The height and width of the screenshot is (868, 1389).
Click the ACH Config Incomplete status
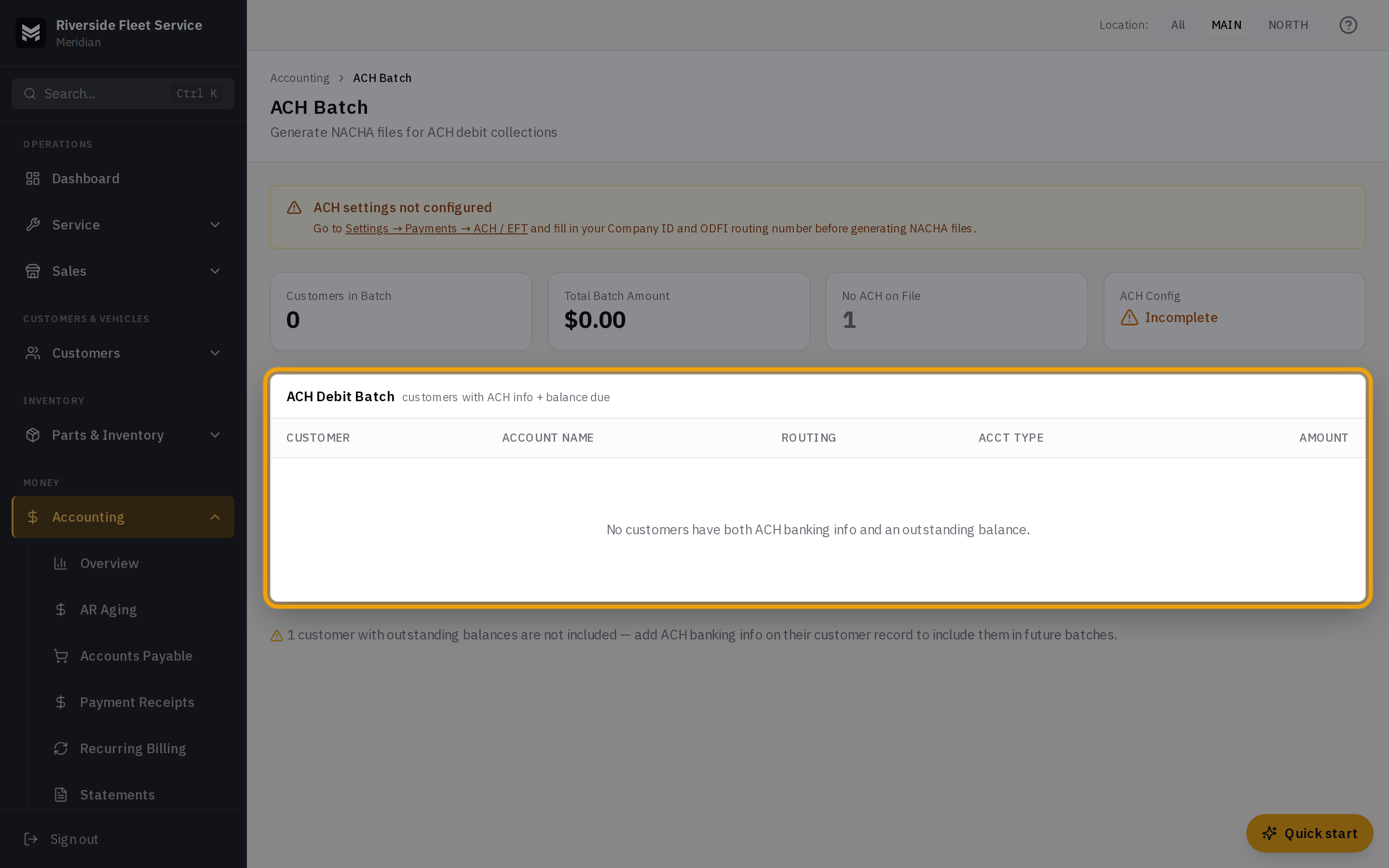coord(1169,317)
